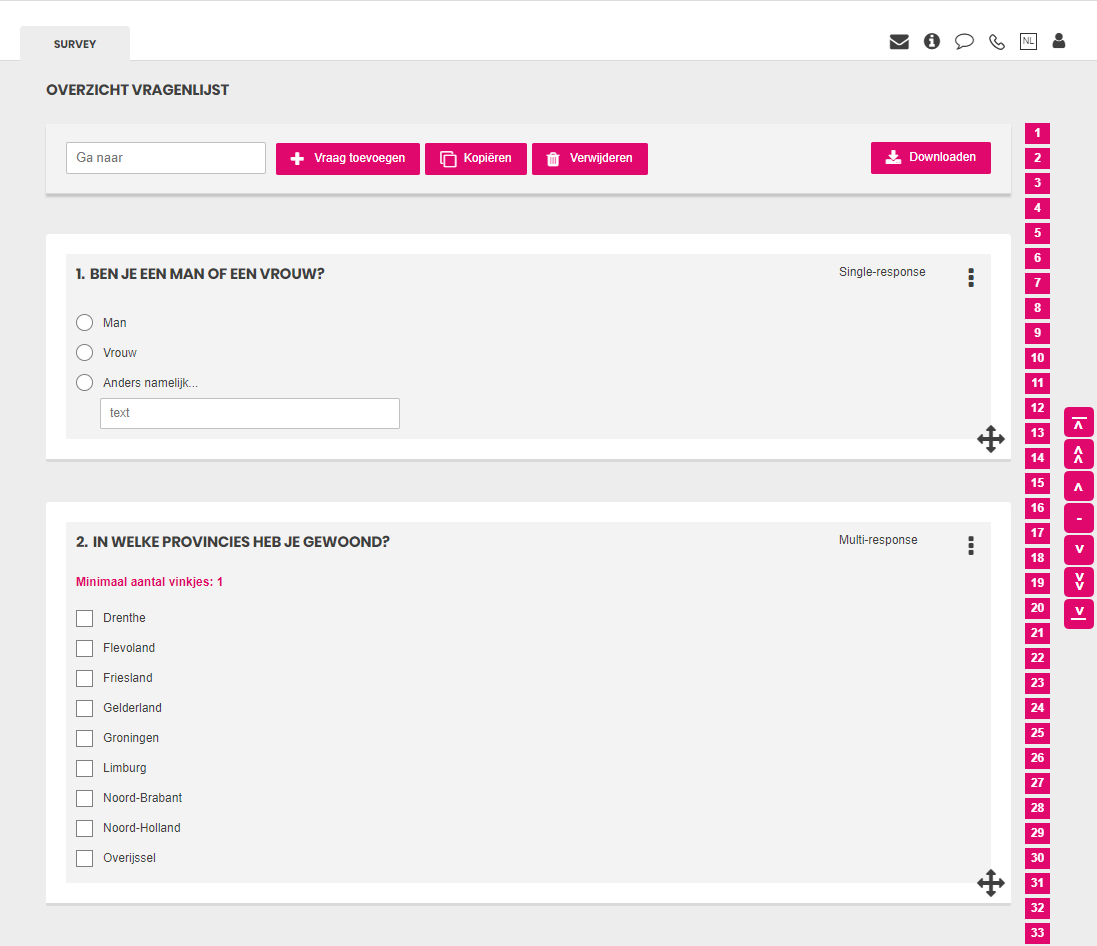Focus the Ga naar input field
The image size is (1097, 946).
tap(166, 158)
